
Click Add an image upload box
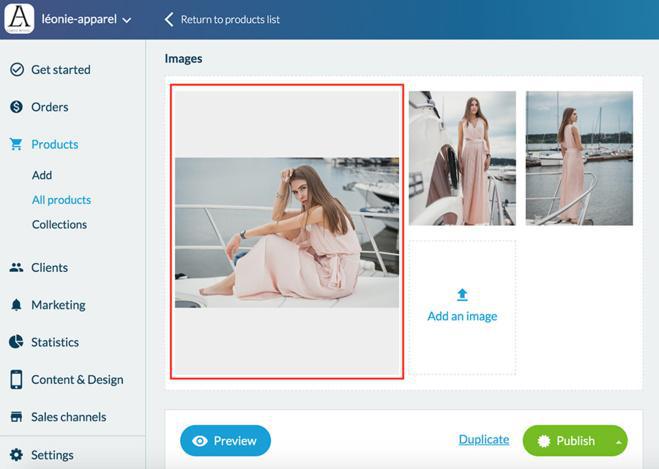(462, 307)
